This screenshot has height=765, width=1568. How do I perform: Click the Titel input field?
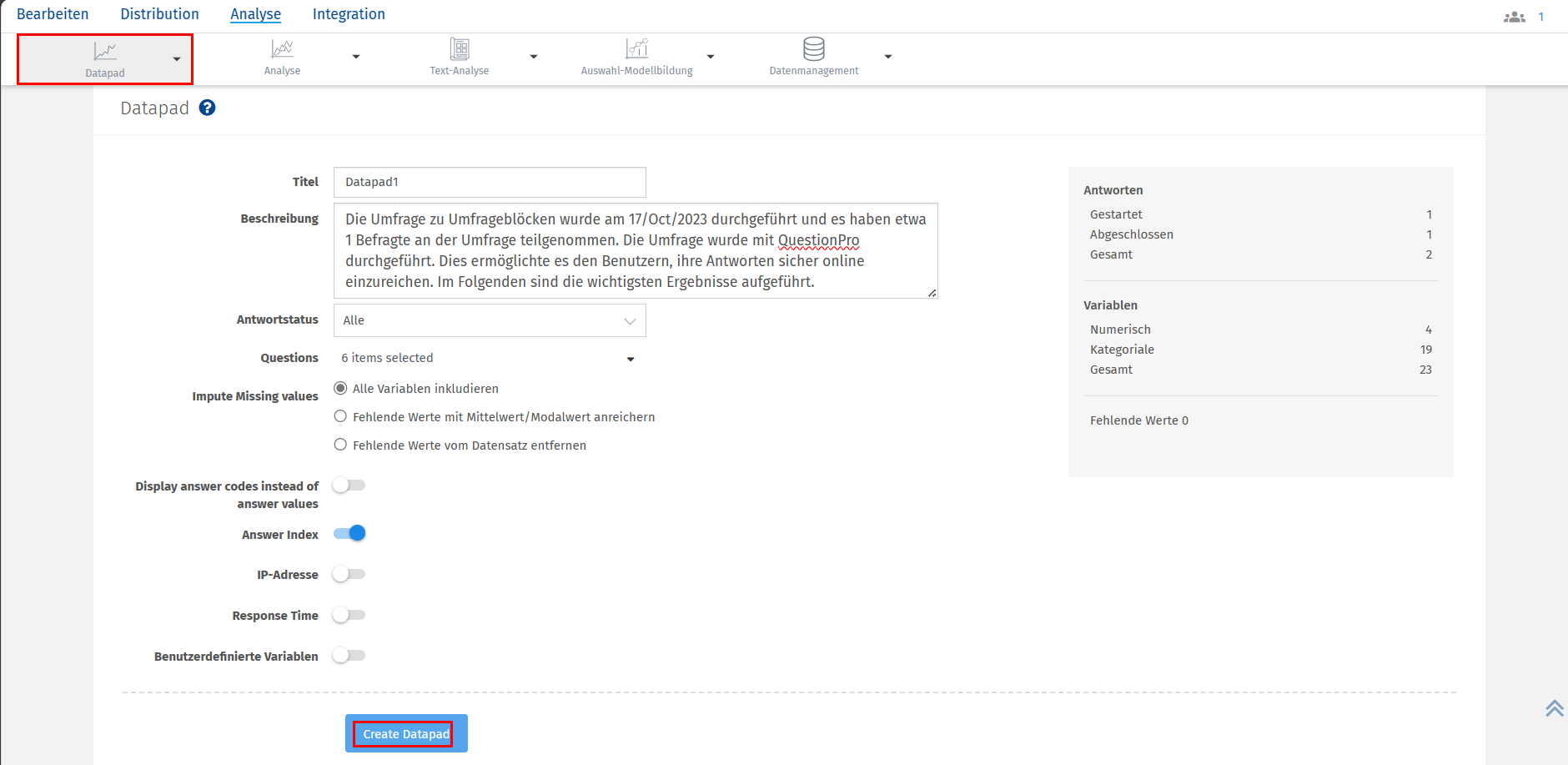pos(490,182)
